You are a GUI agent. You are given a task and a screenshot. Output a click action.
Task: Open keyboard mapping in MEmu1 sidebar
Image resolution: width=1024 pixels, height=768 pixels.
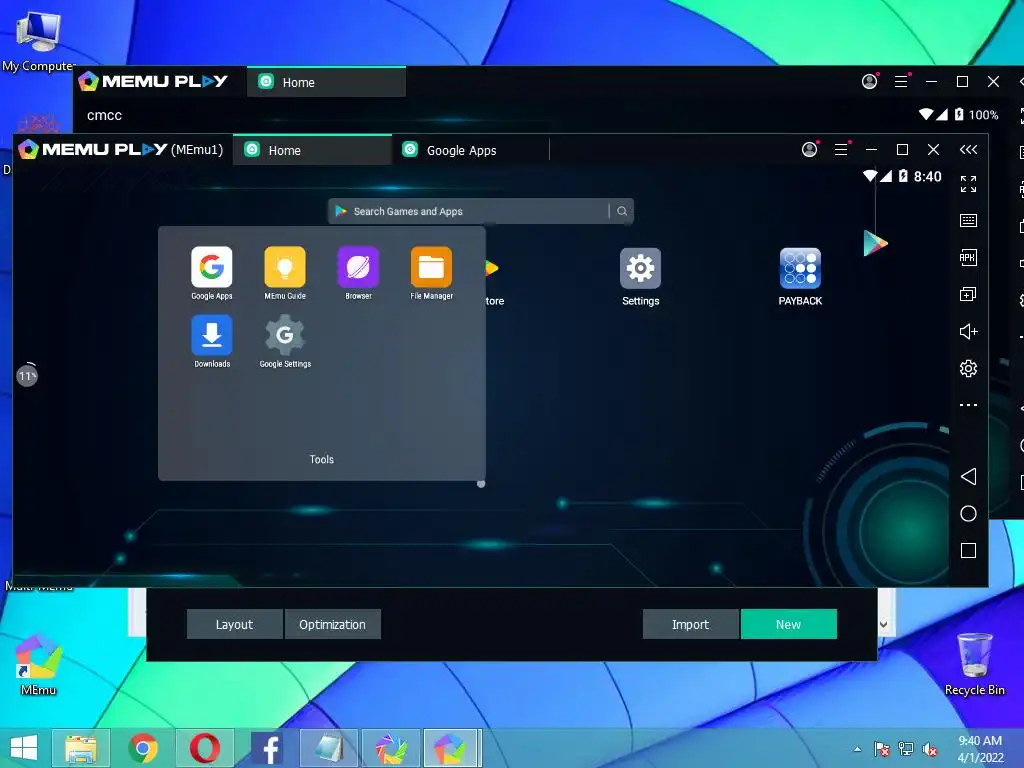[x=968, y=221]
